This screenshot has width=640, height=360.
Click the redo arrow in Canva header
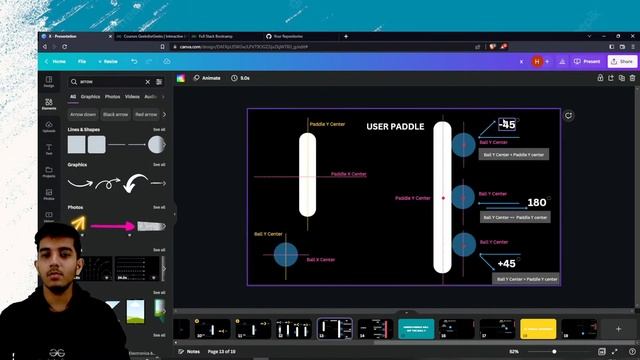(x=149, y=61)
